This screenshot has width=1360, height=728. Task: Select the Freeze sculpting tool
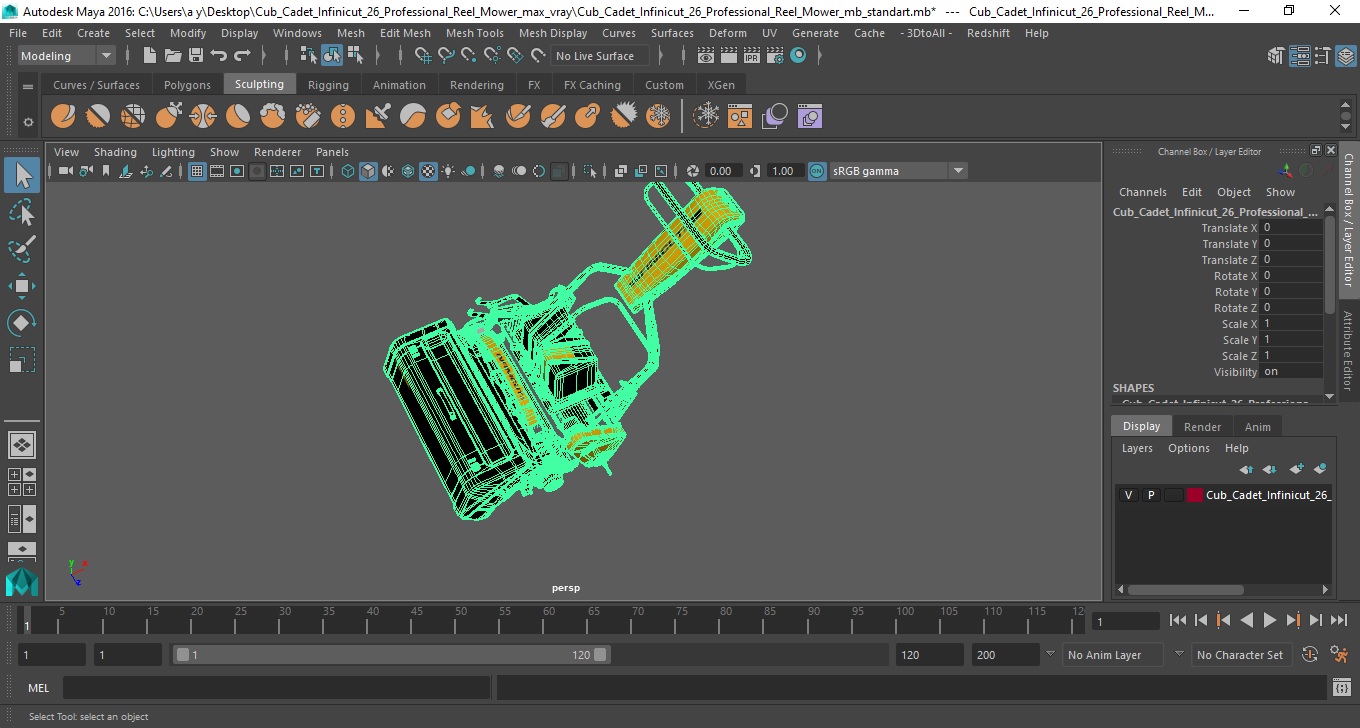pyautogui.click(x=658, y=117)
